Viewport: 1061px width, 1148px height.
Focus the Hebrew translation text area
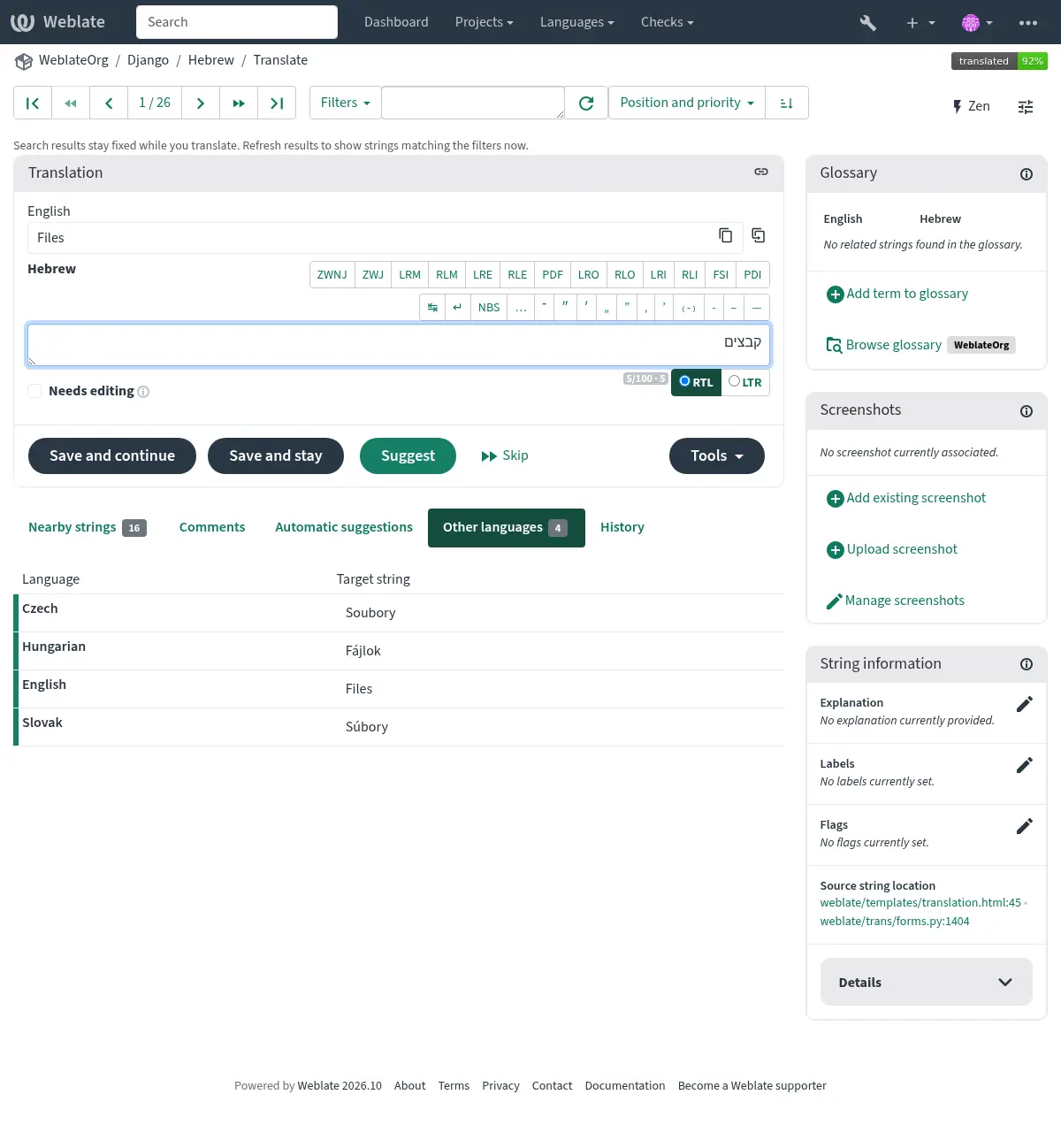(399, 345)
